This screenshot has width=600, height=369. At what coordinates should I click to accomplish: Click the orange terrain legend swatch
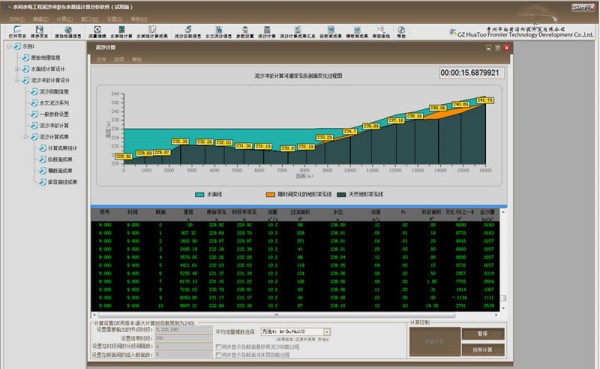click(270, 194)
